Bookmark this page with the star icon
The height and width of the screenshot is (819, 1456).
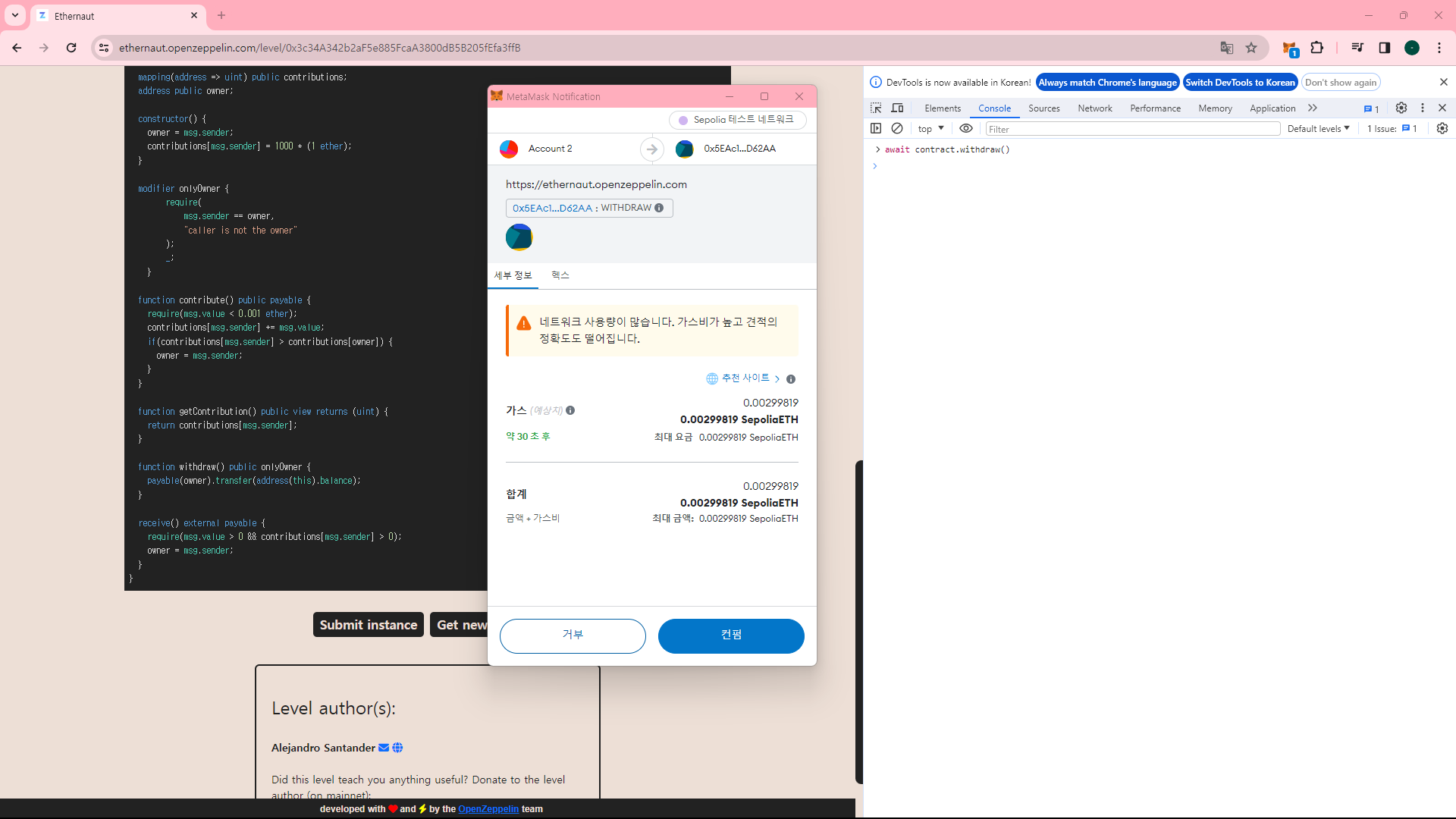[x=1251, y=48]
